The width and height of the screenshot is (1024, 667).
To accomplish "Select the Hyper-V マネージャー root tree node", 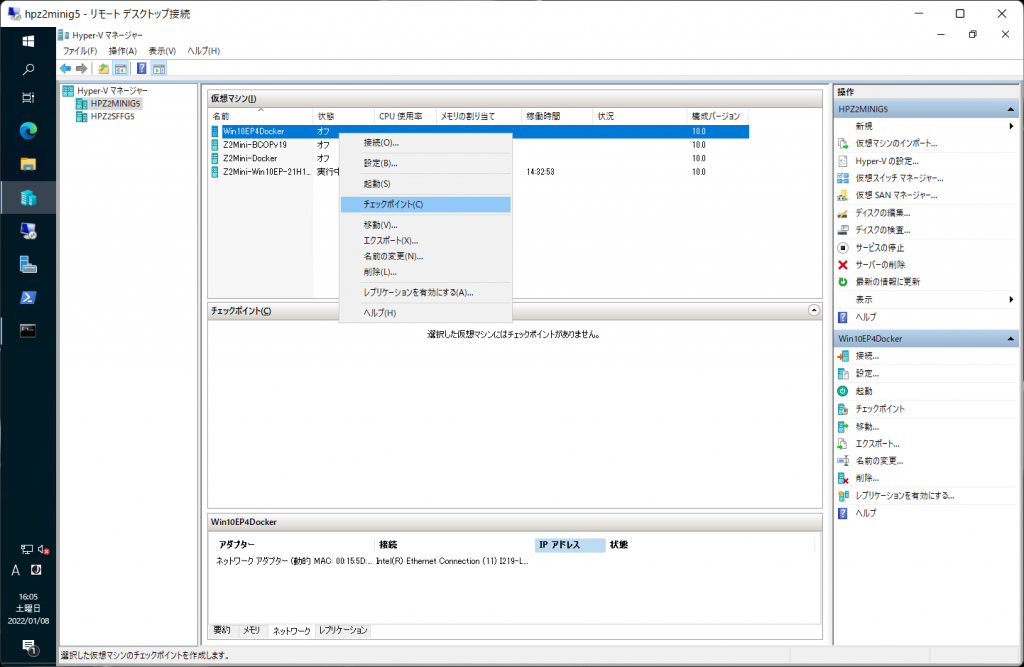I will coord(112,91).
